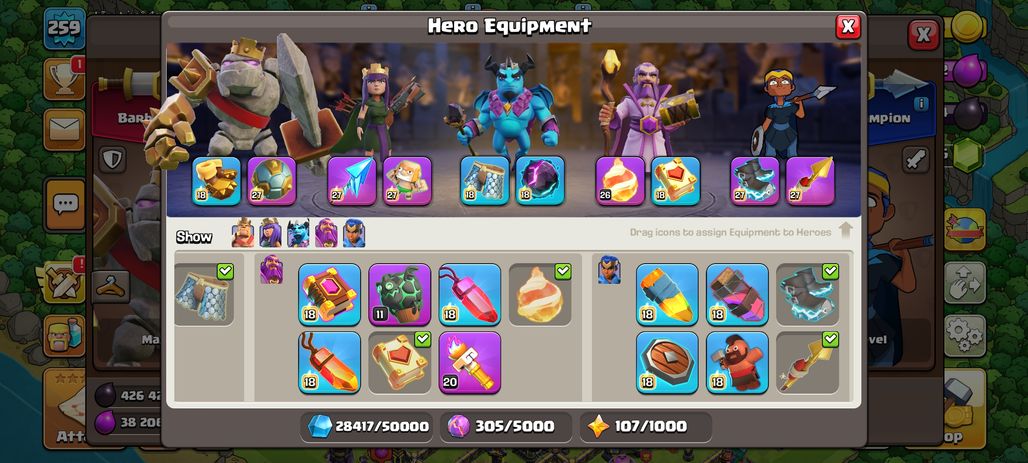Open Barbarian King's Spiky Ball equipment slot

click(x=271, y=181)
